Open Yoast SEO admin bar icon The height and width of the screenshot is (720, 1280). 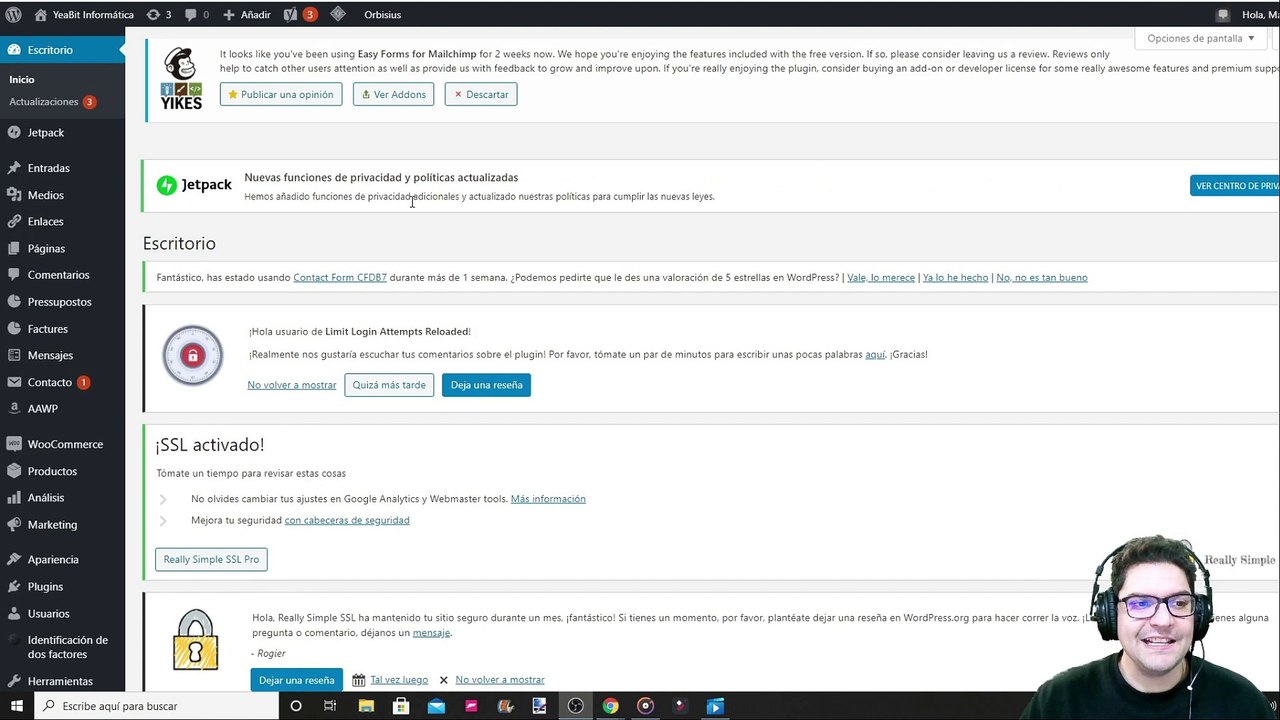(x=300, y=15)
